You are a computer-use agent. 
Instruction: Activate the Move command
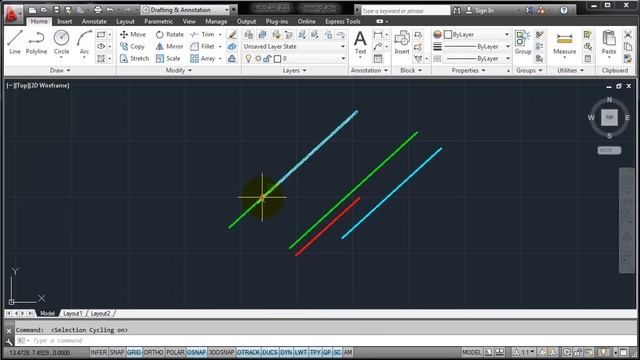[133, 35]
